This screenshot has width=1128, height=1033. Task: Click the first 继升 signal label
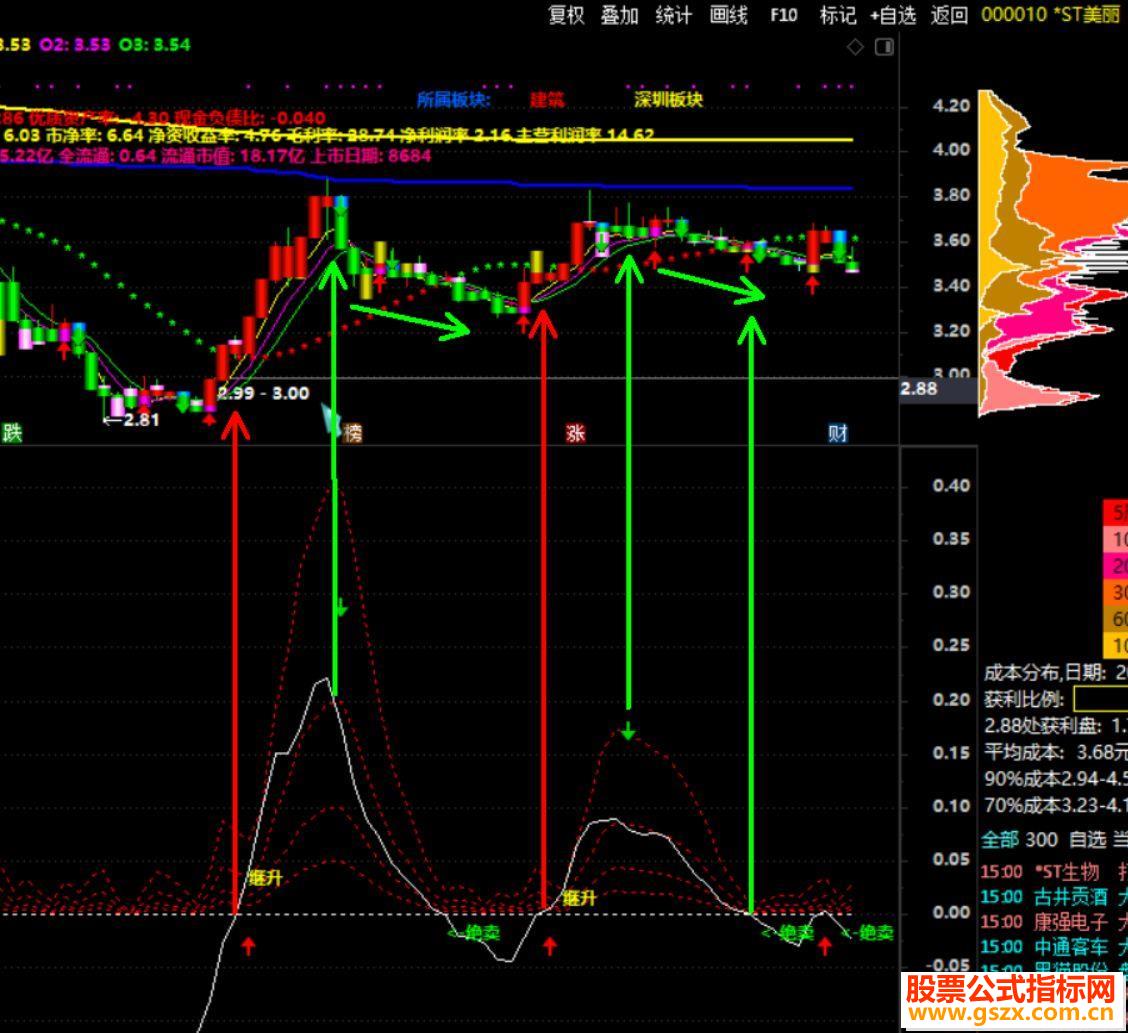(265, 877)
